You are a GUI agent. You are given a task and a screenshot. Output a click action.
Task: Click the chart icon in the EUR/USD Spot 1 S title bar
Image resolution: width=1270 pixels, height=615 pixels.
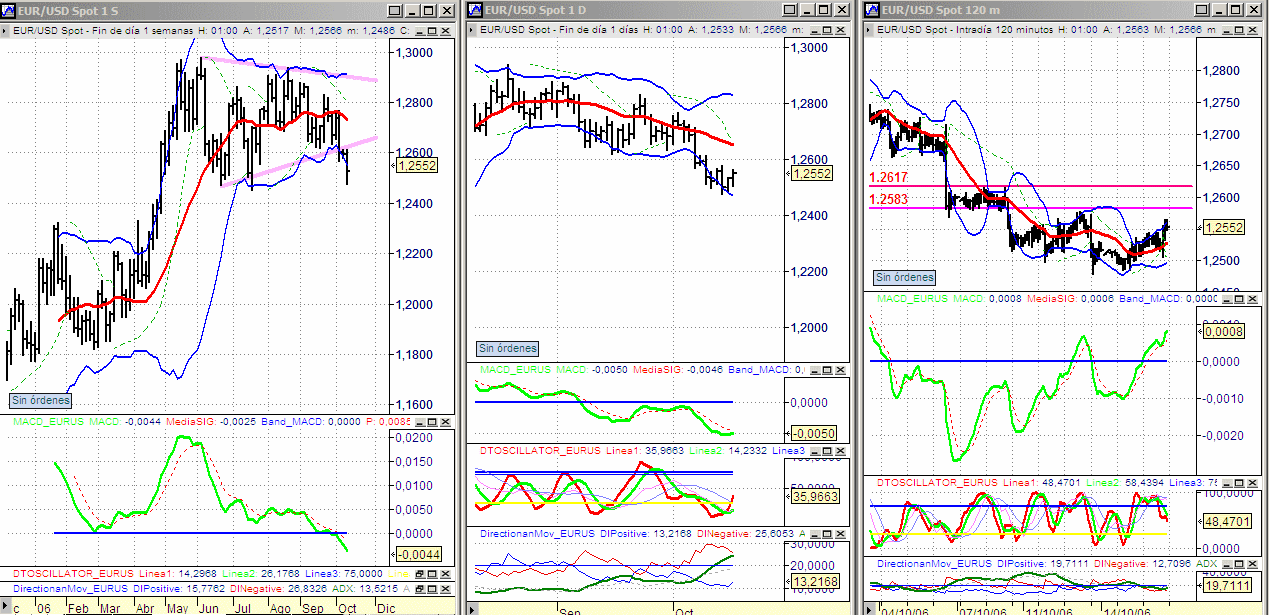9,10
